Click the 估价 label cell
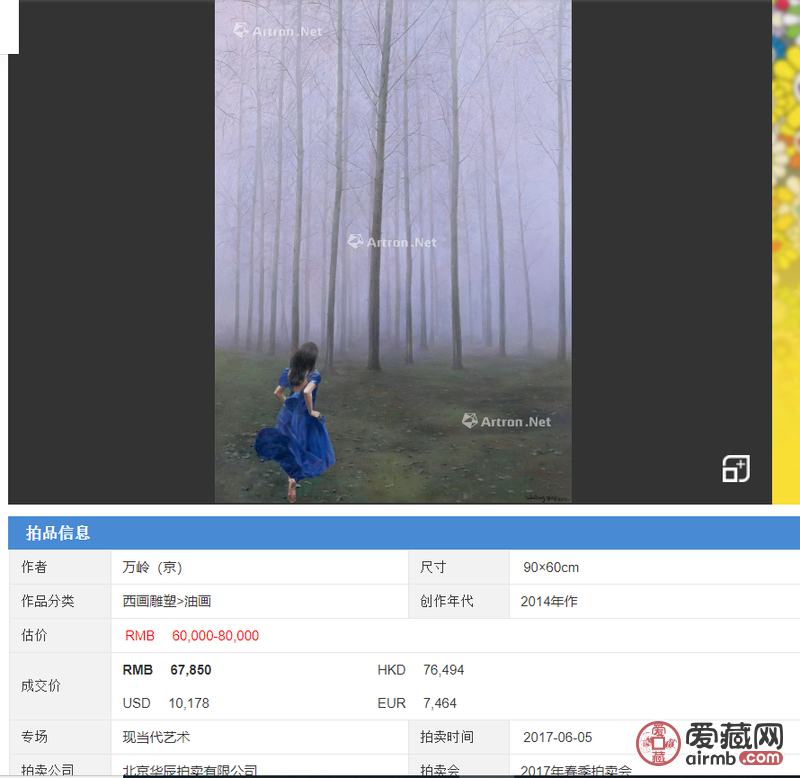The image size is (800, 778). click(60, 635)
